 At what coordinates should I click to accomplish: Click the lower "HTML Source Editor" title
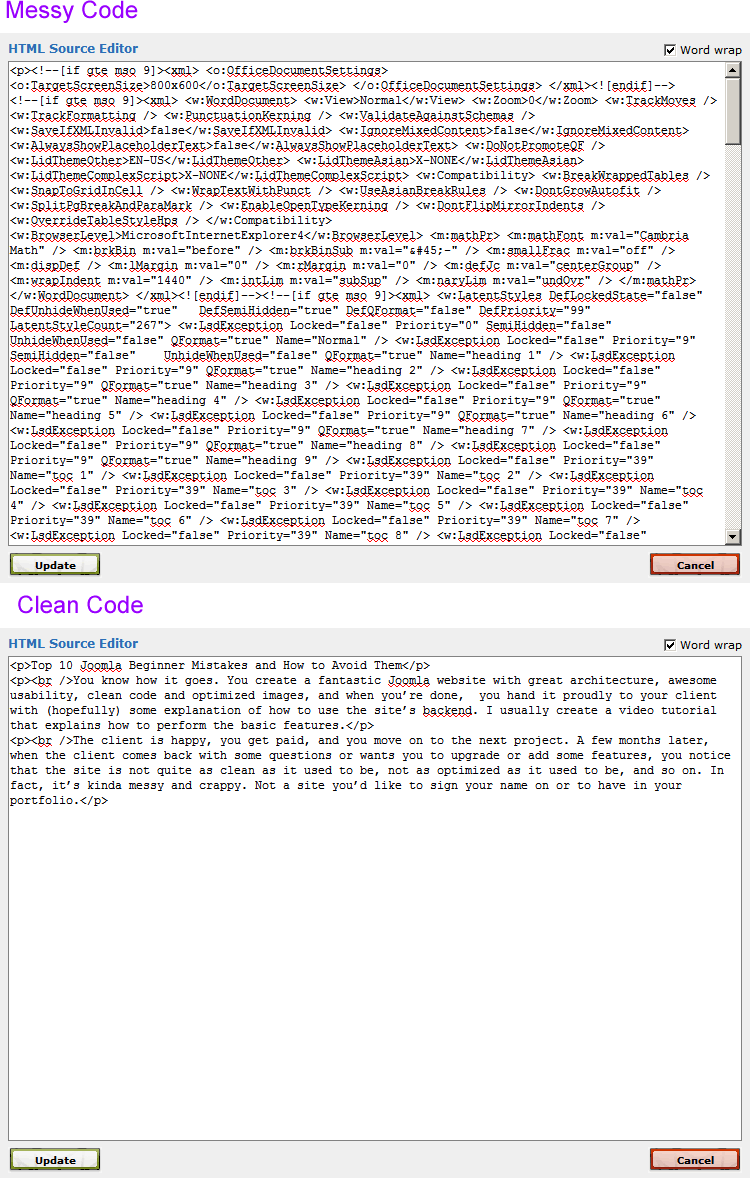[73, 643]
